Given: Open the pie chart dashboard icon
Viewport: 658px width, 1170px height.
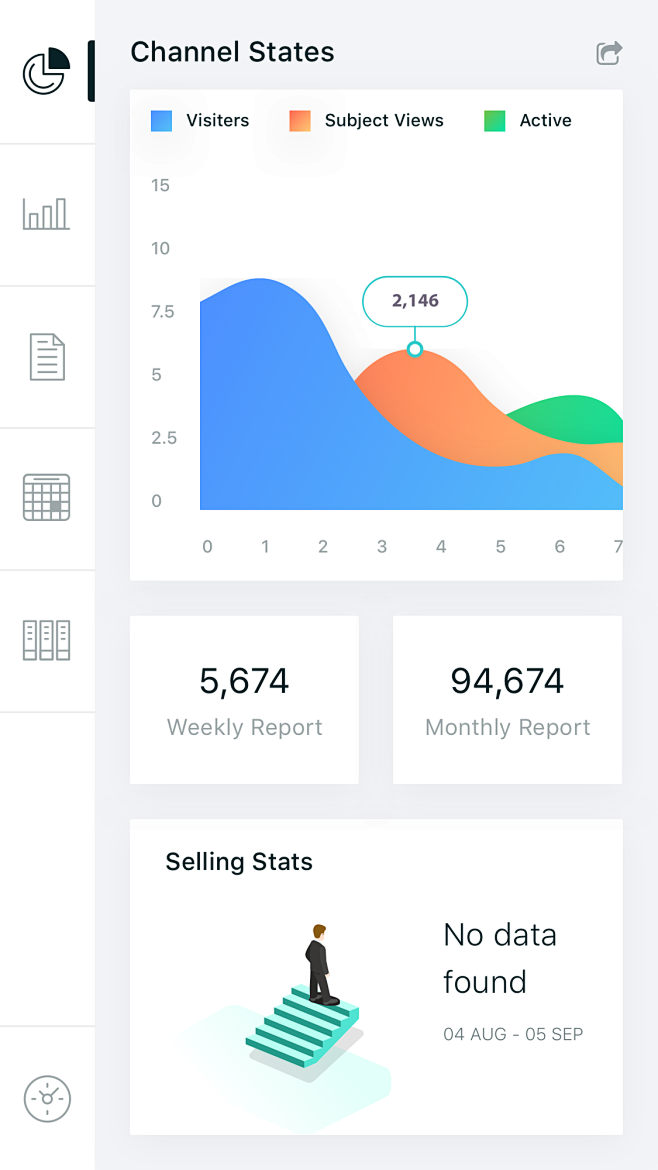Looking at the screenshot, I should coord(46,72).
